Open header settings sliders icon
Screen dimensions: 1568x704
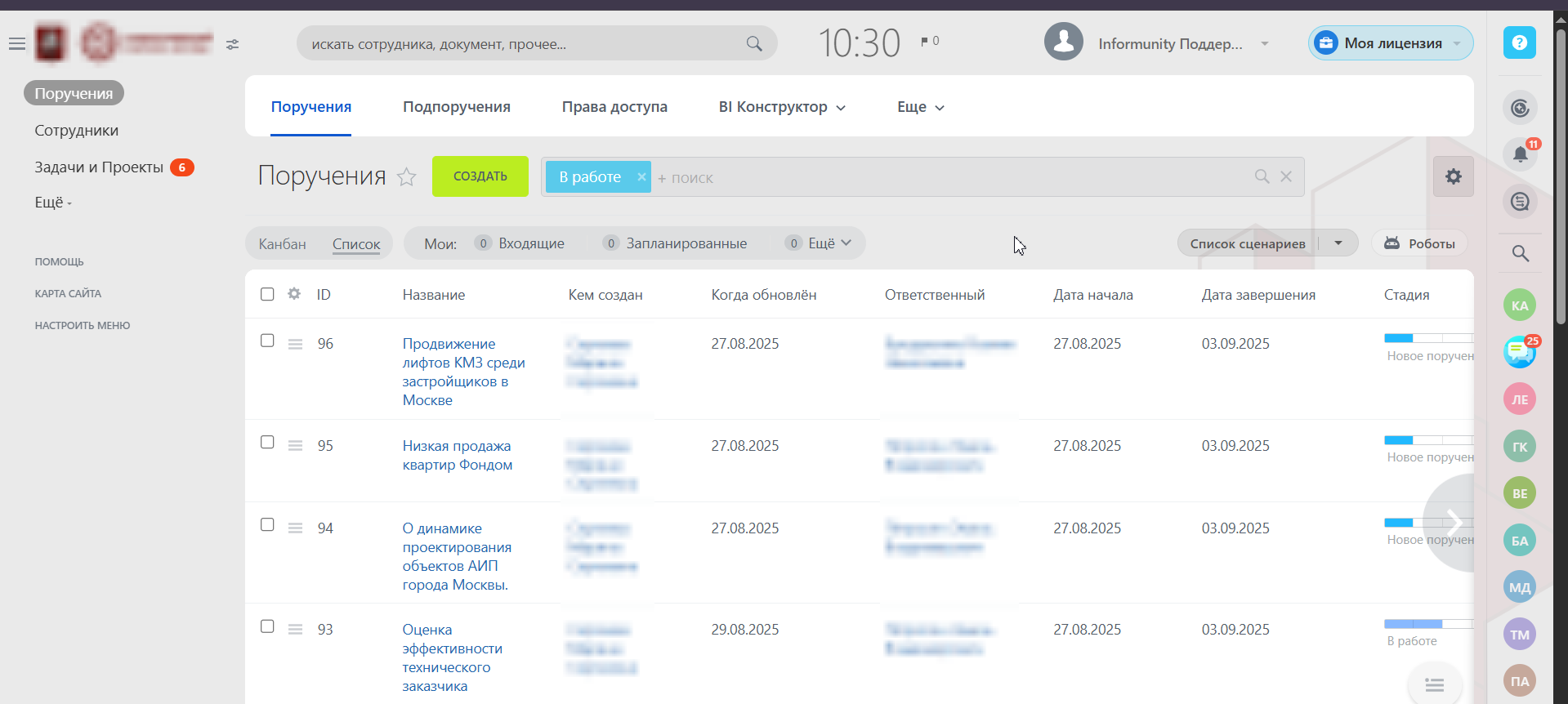click(x=233, y=44)
